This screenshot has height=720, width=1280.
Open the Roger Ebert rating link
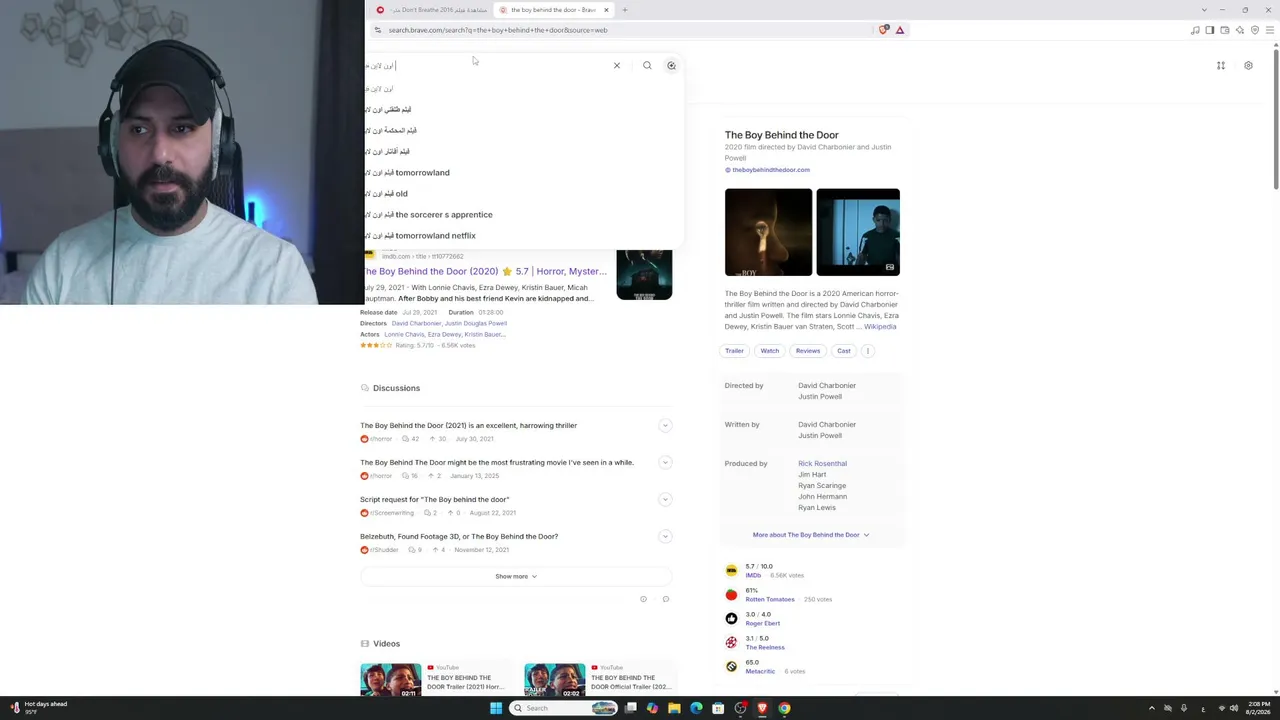point(763,624)
